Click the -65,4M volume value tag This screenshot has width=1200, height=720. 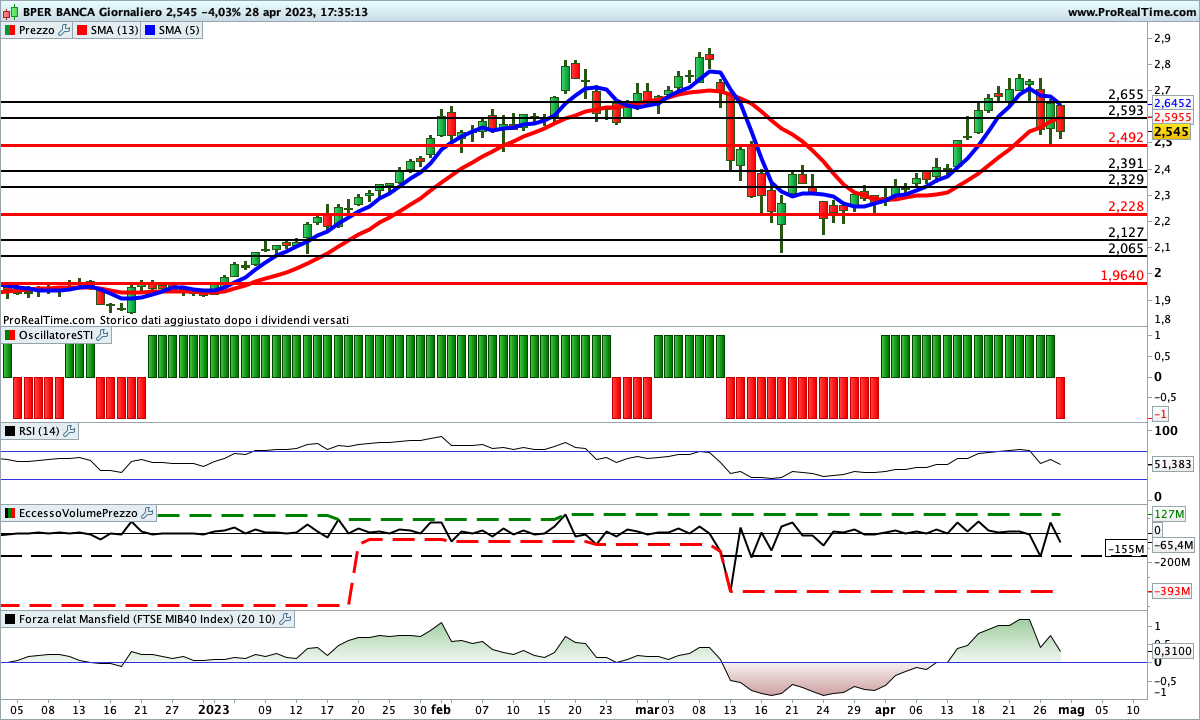point(1173,545)
